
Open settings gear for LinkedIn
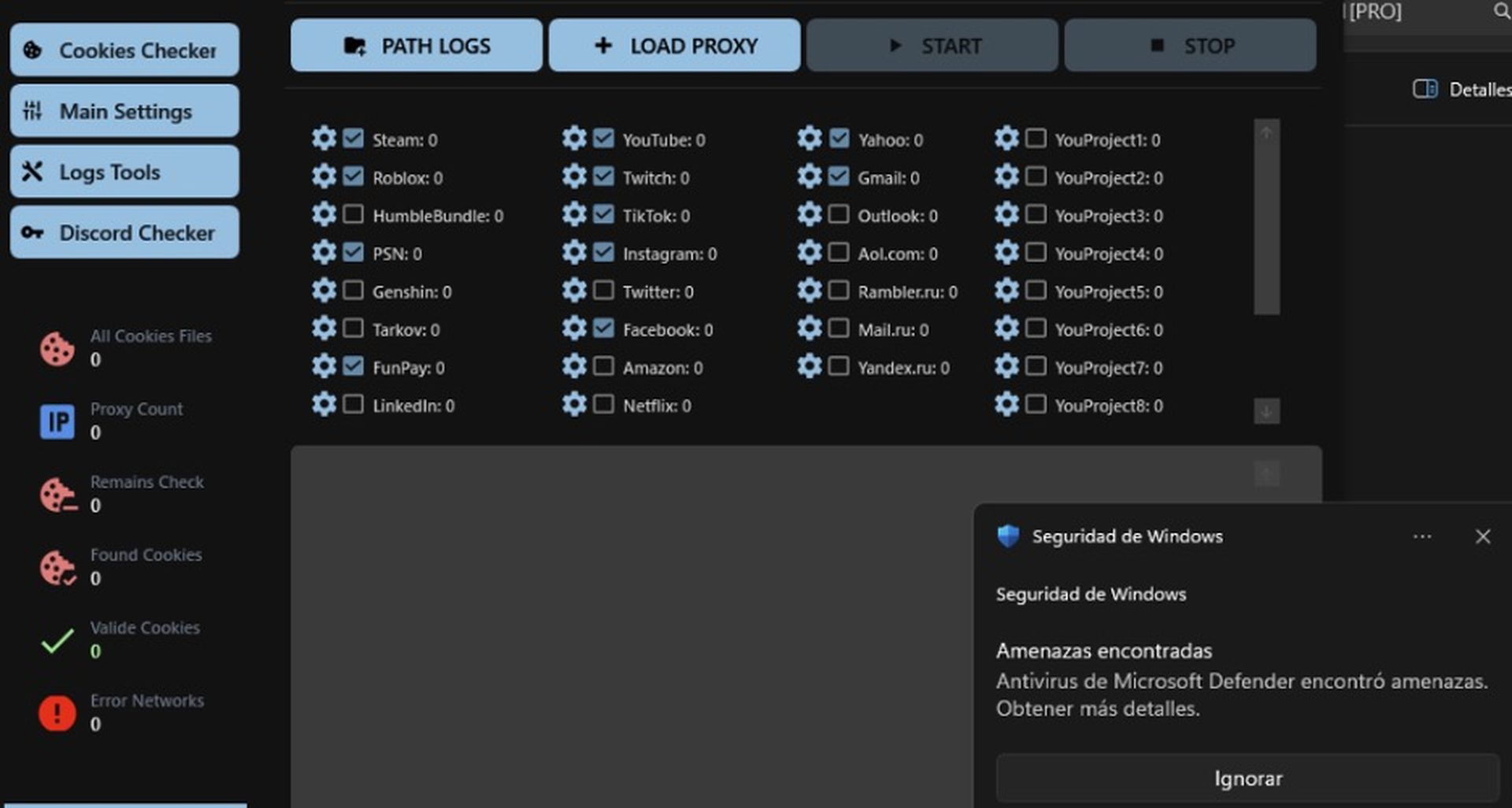[324, 404]
